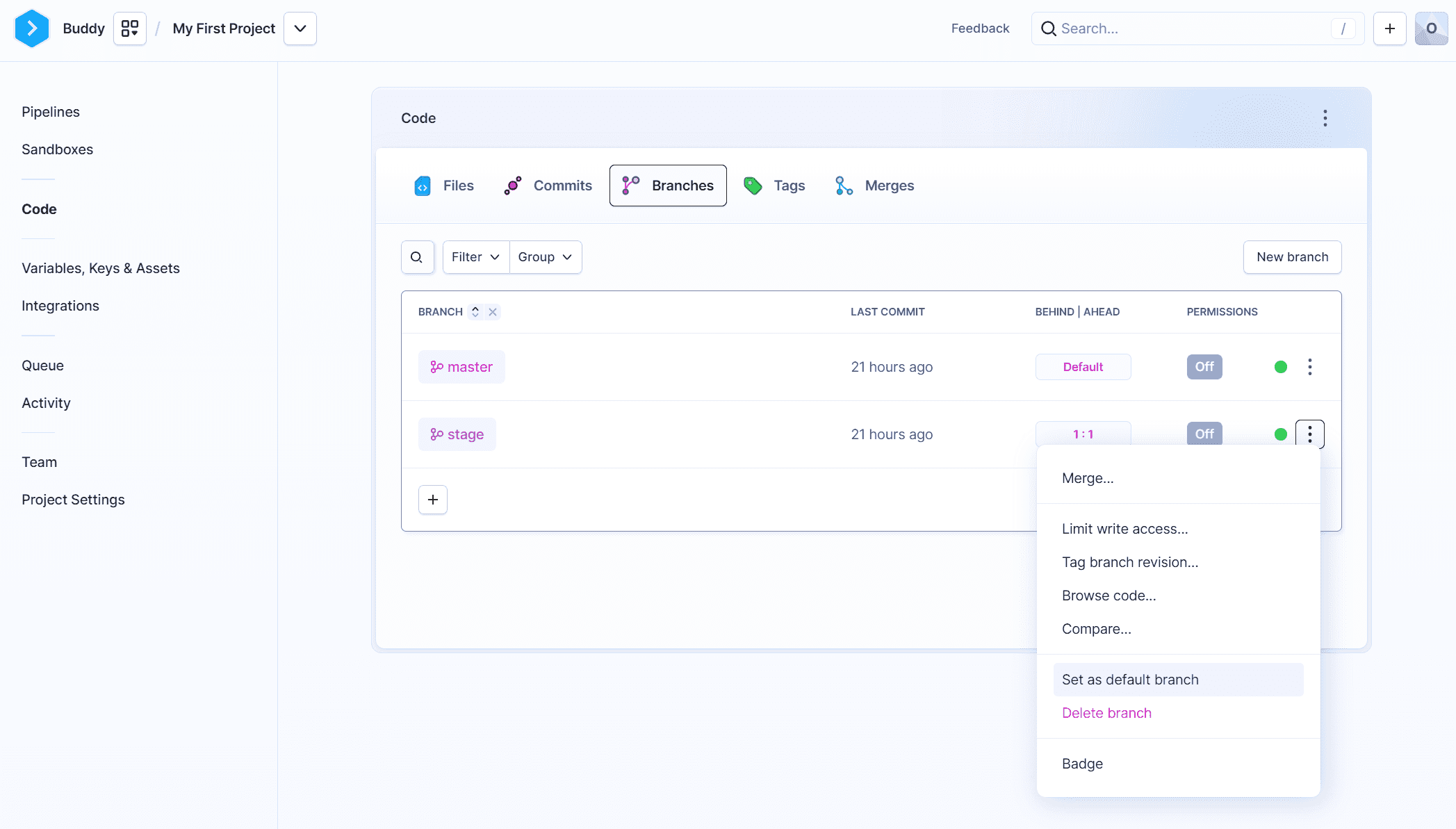The width and height of the screenshot is (1456, 829).
Task: Expand the Group dropdown
Action: (x=544, y=257)
